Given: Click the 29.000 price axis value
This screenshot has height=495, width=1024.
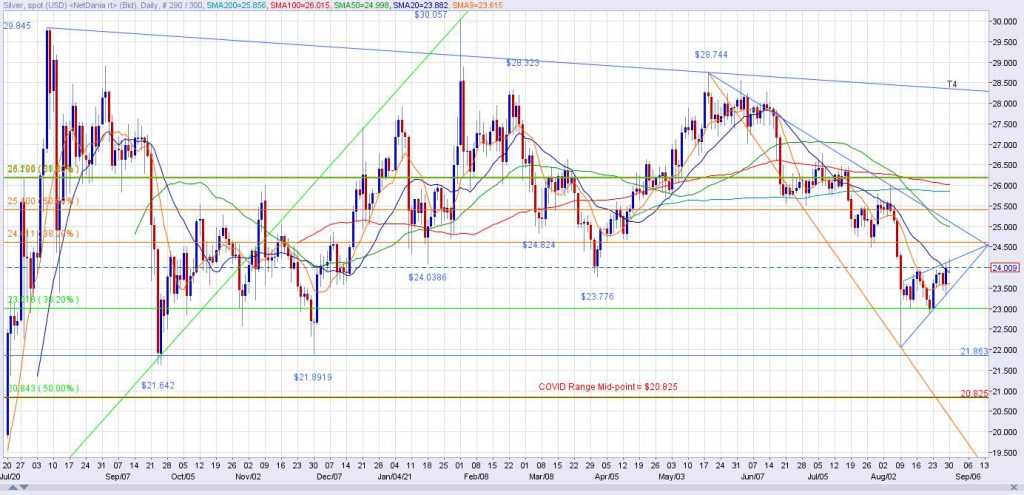Looking at the screenshot, I should (x=1006, y=62).
